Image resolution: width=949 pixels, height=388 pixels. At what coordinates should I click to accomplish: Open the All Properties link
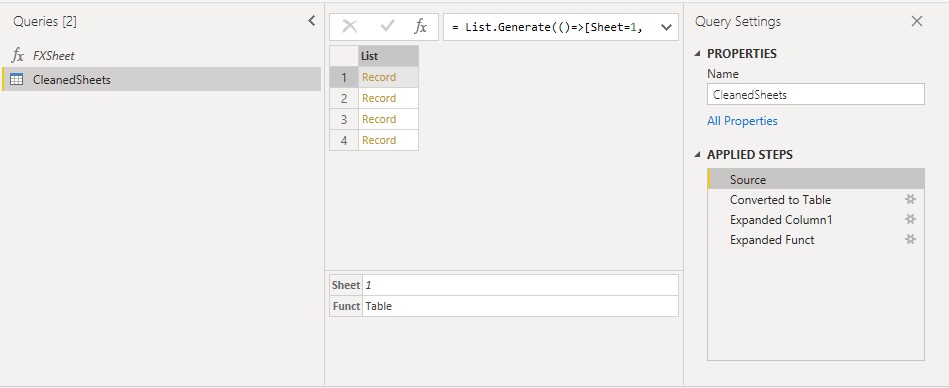pos(742,121)
